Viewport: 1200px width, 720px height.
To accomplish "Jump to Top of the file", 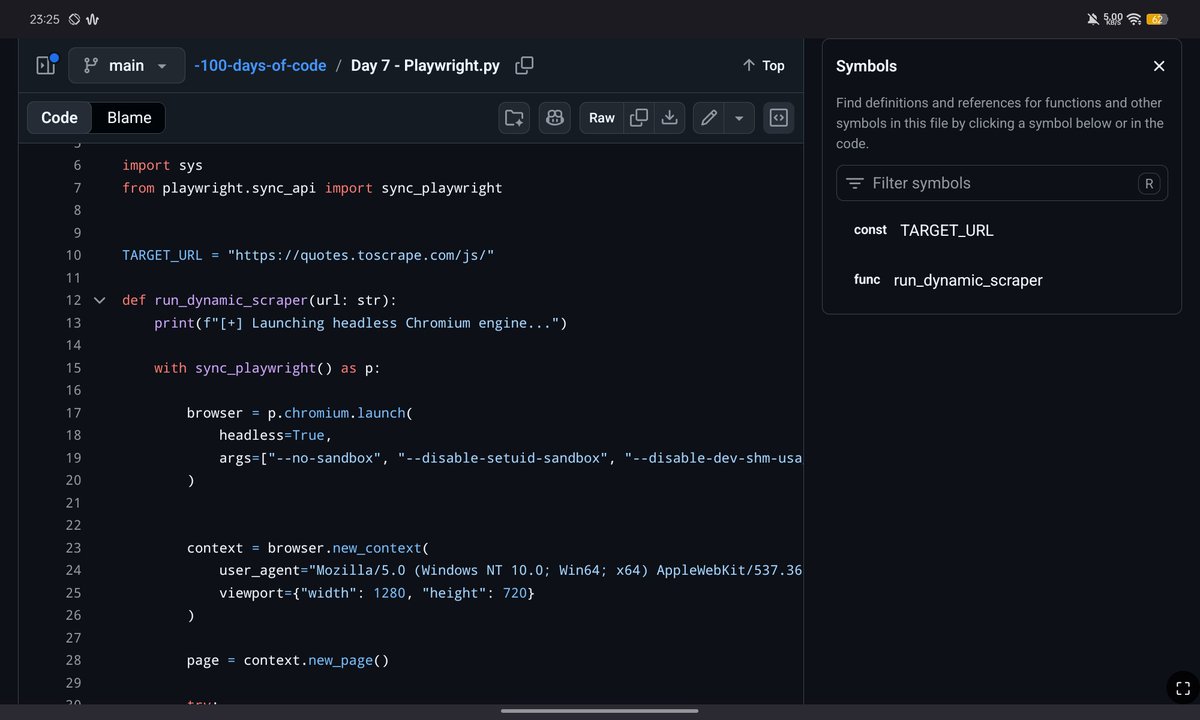I will 763,65.
